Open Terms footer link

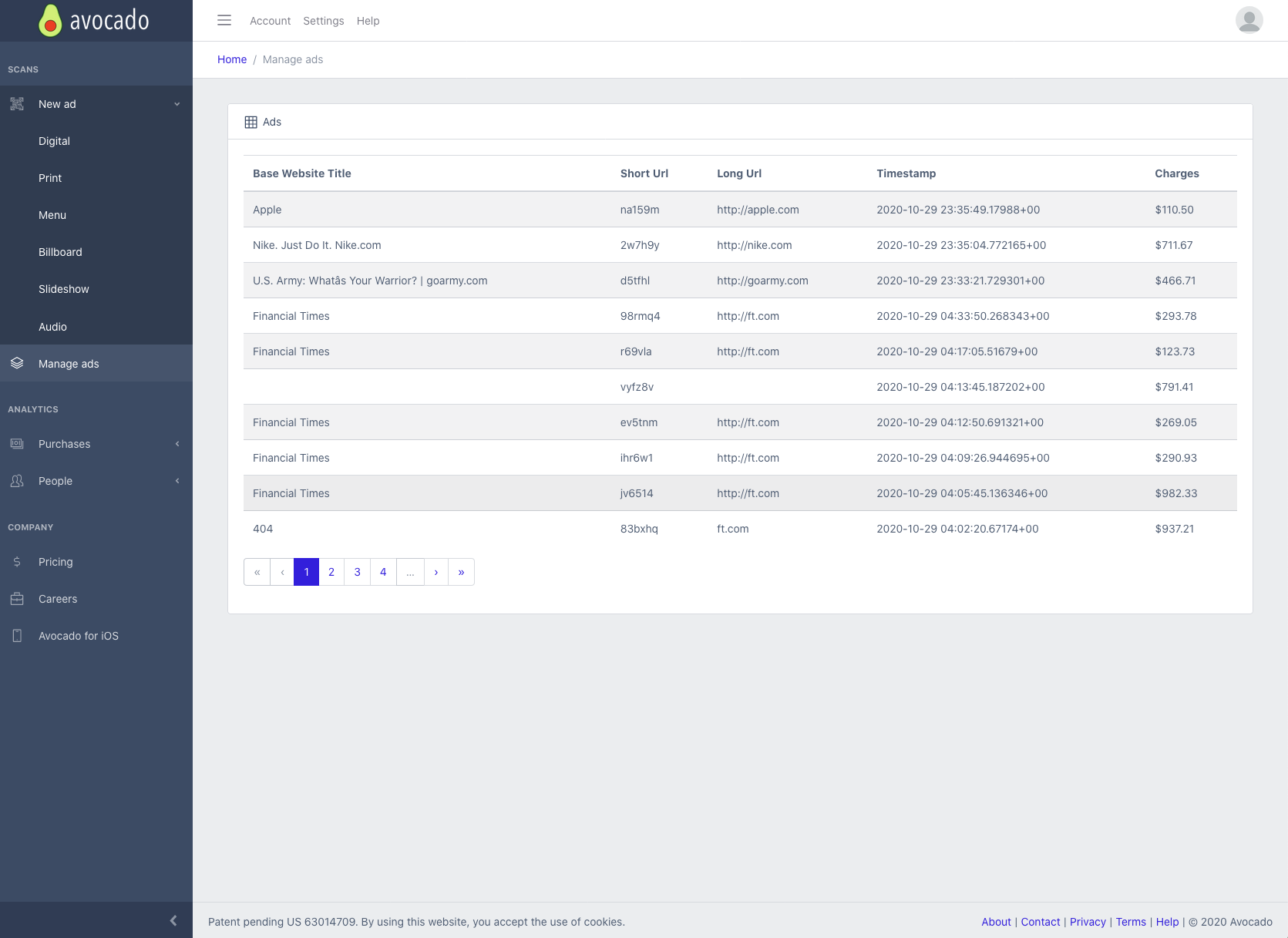pyautogui.click(x=1131, y=922)
